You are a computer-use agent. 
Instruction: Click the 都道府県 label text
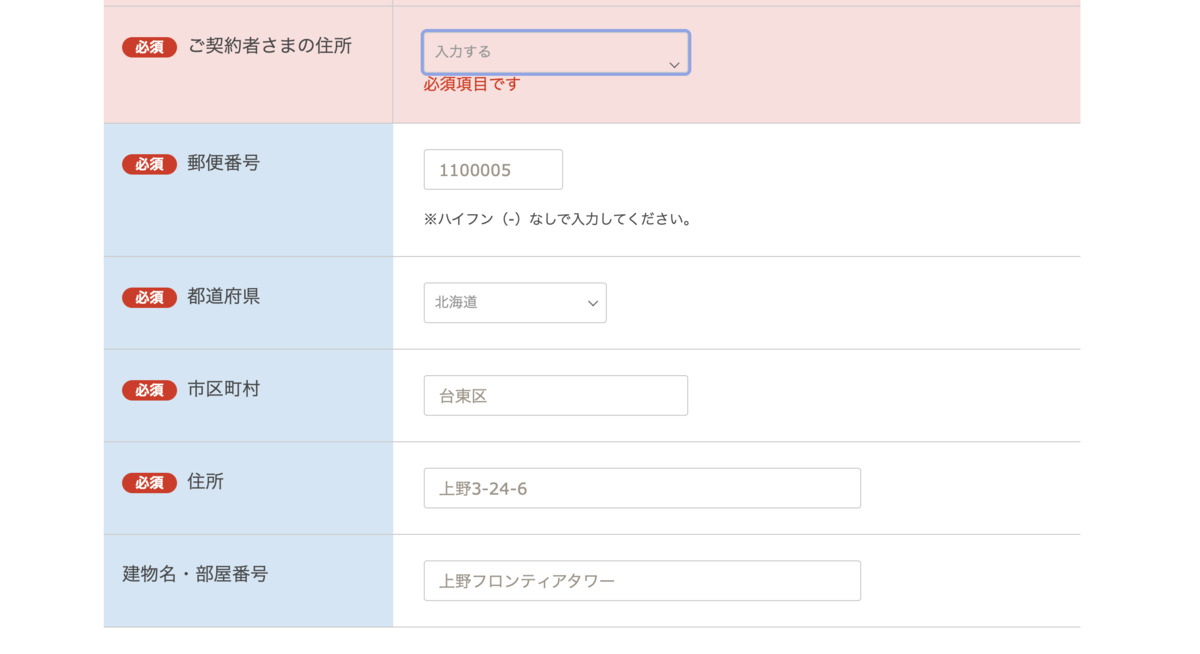point(224,296)
